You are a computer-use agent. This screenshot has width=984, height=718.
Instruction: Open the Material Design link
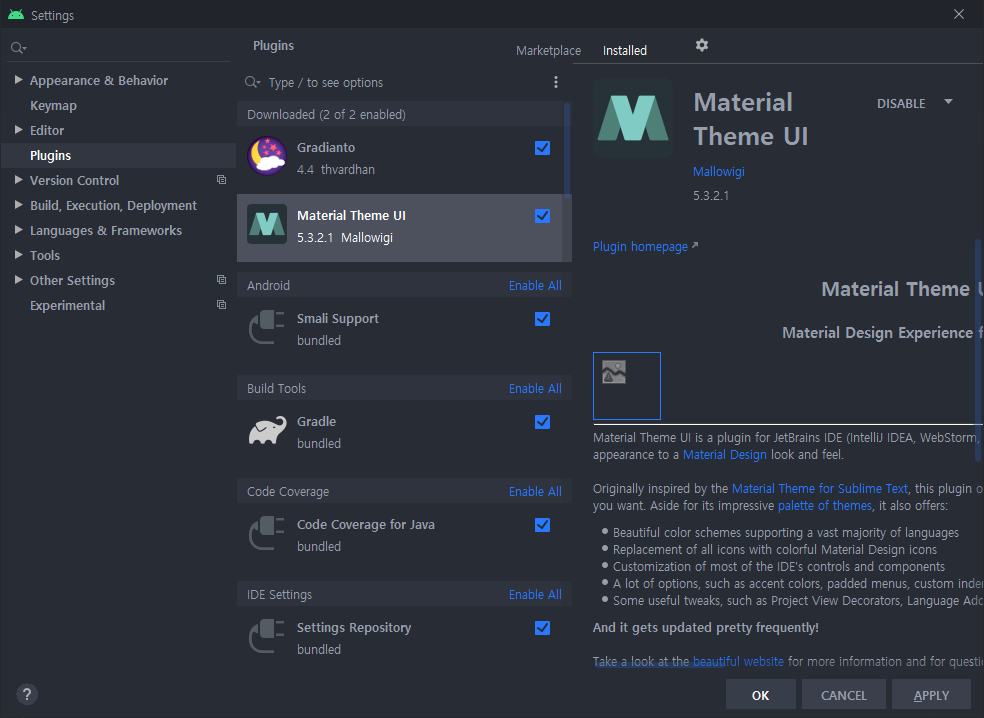724,454
